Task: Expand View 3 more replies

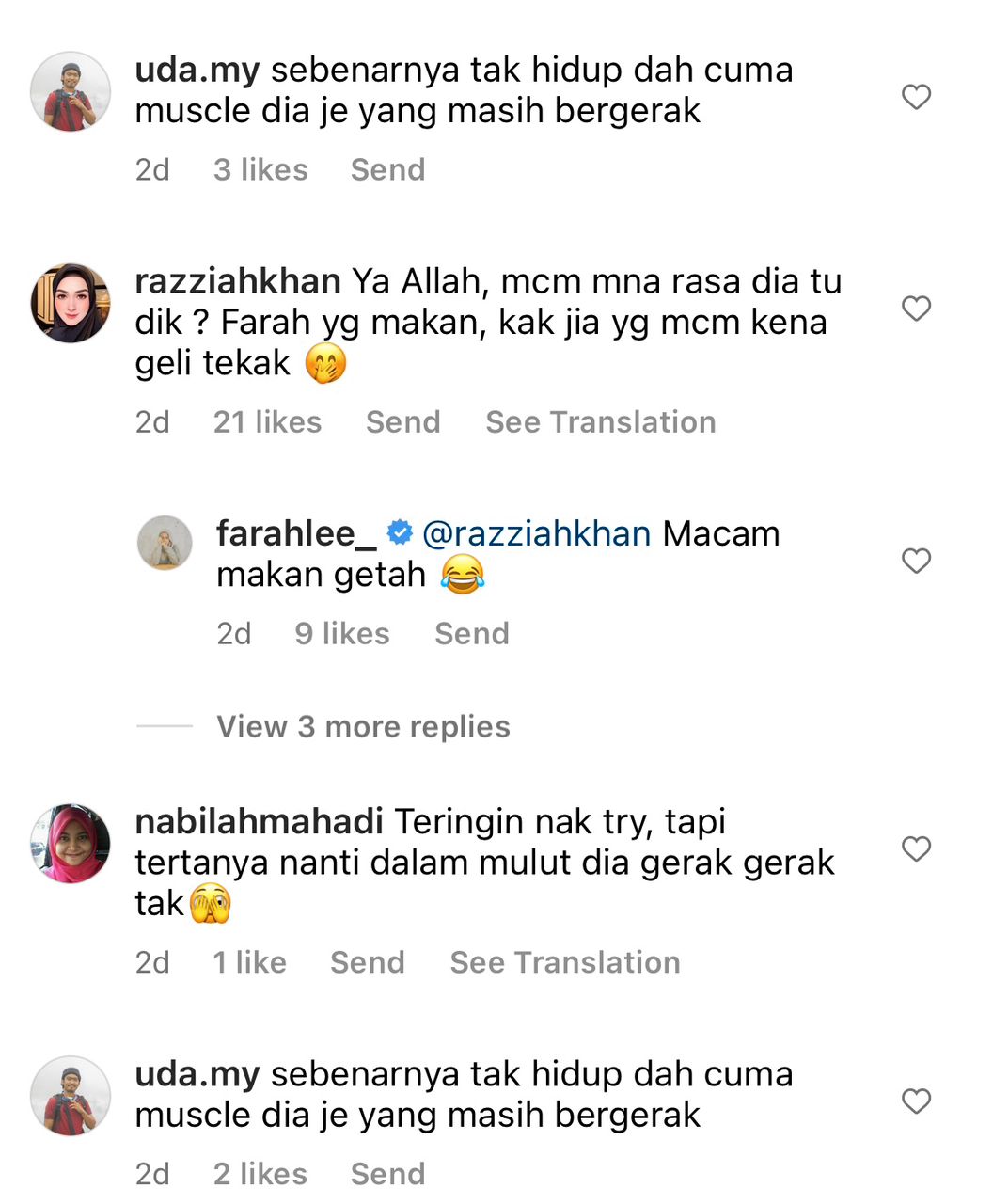Action: coord(363,726)
